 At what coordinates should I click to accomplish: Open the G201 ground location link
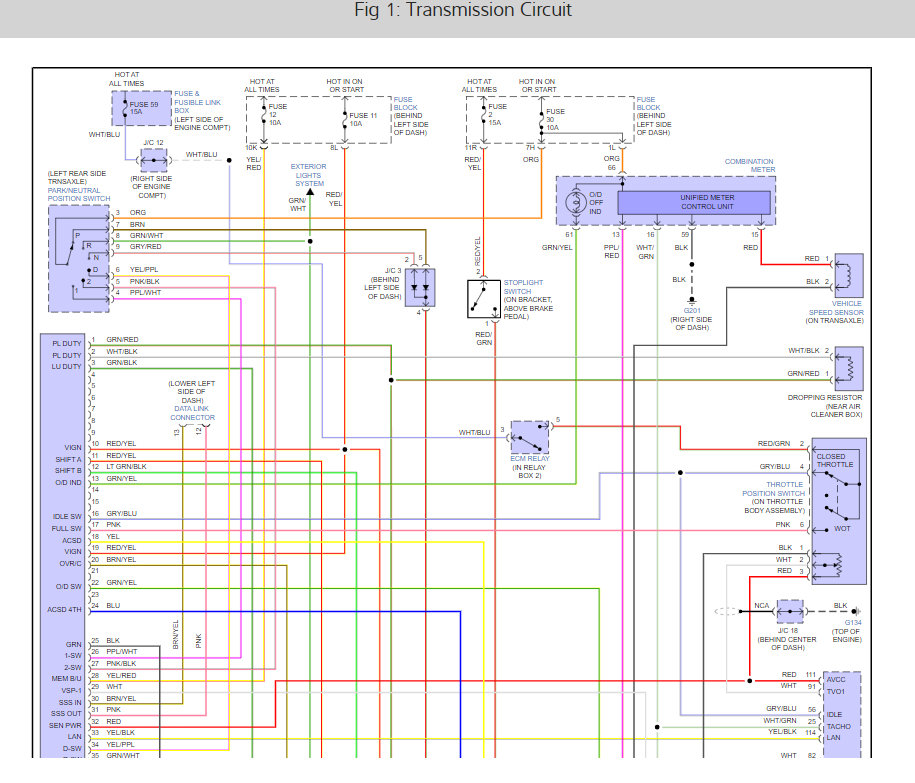[692, 311]
